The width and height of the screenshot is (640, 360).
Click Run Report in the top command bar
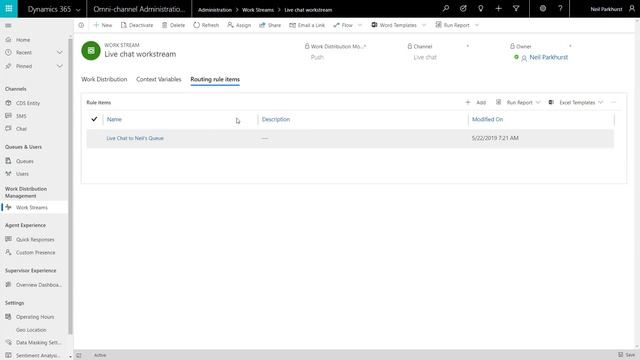(452, 25)
